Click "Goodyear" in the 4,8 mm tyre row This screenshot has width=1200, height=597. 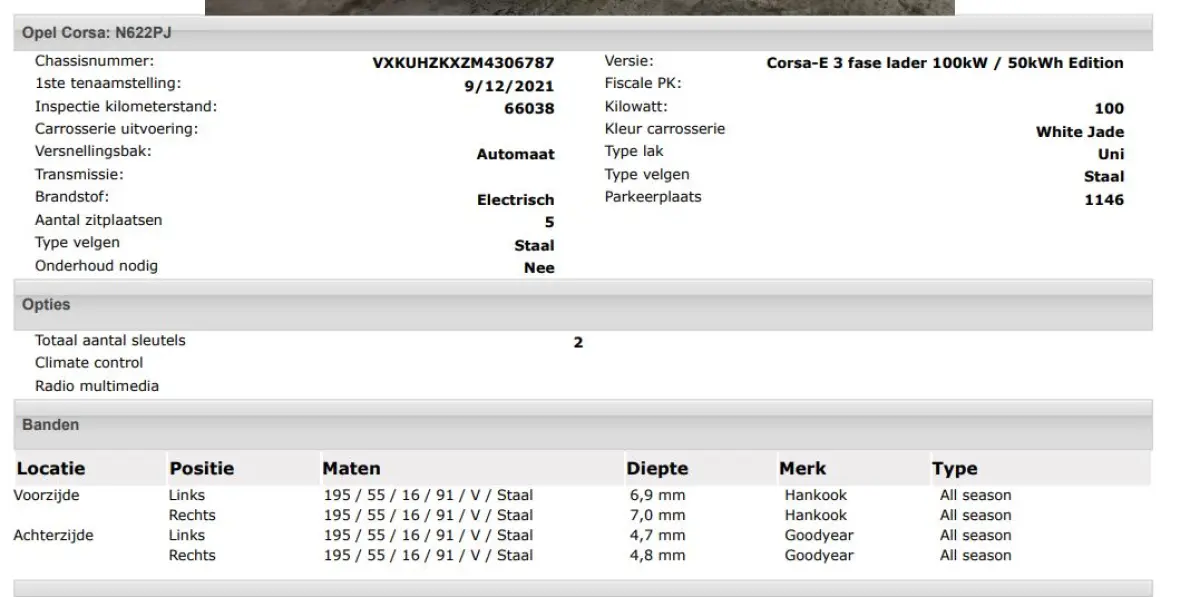coord(820,555)
